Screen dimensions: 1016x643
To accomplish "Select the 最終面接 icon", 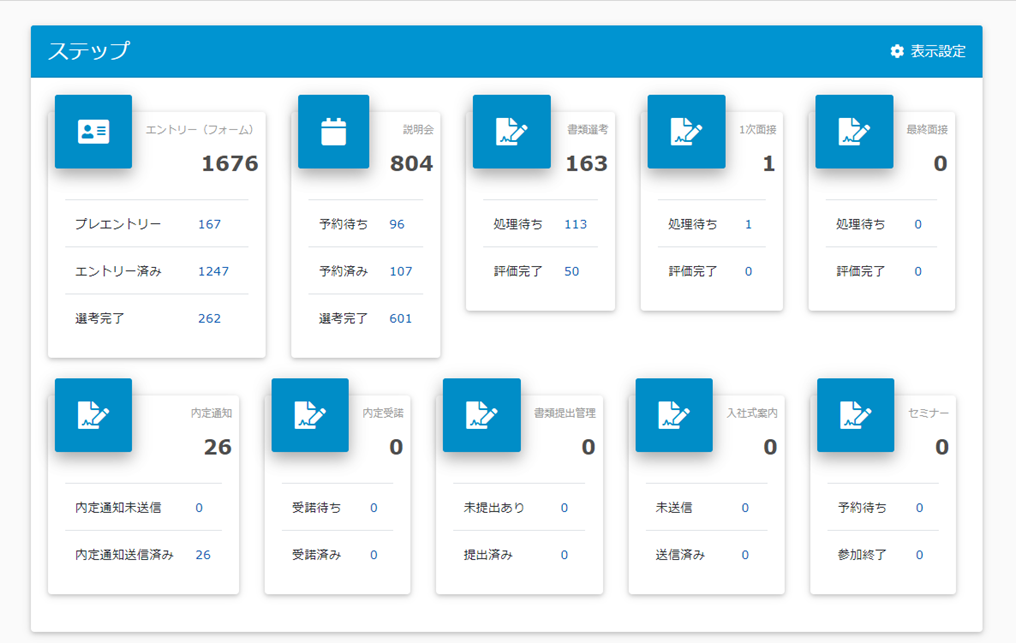I will [x=854, y=132].
